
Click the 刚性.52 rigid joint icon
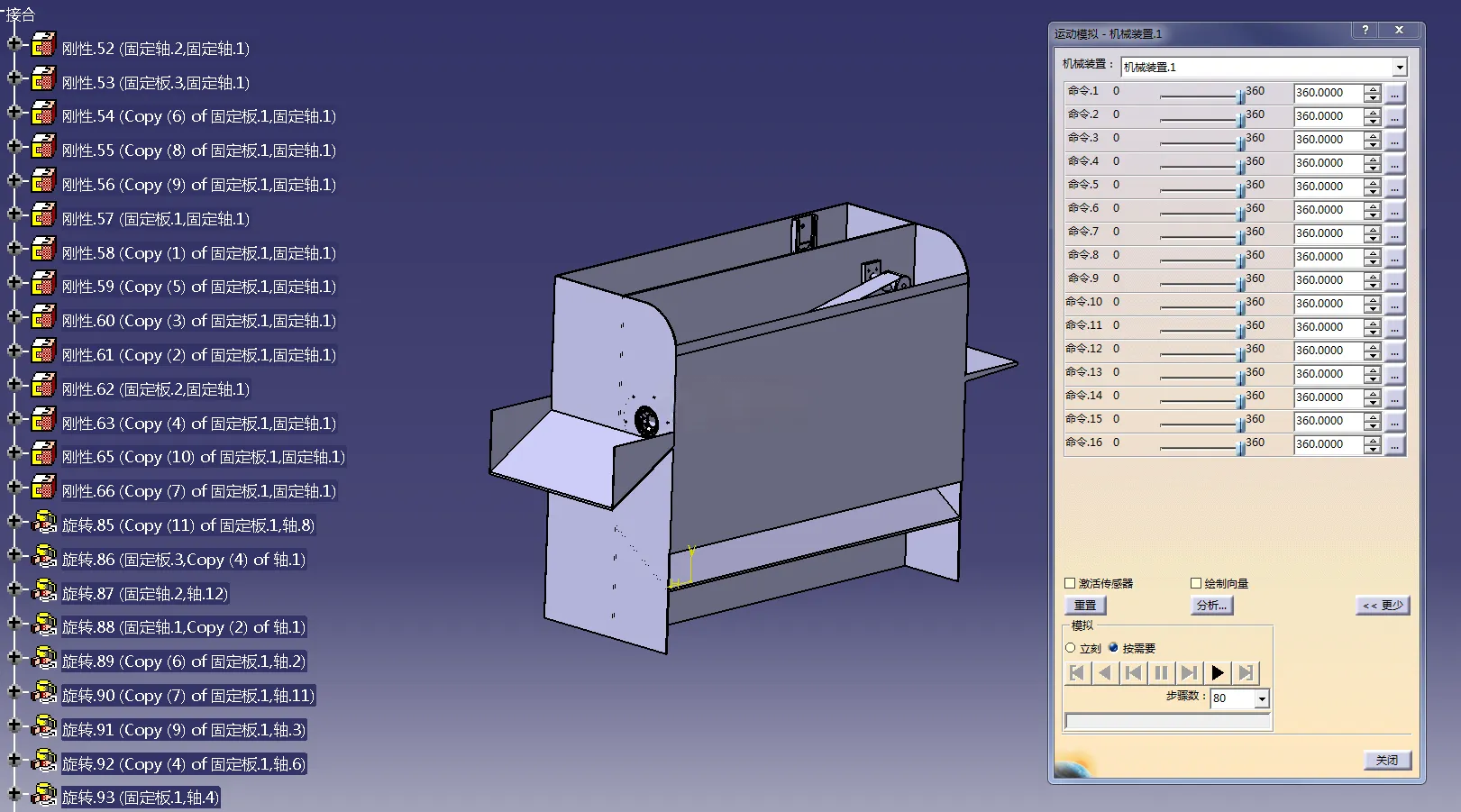[43, 45]
